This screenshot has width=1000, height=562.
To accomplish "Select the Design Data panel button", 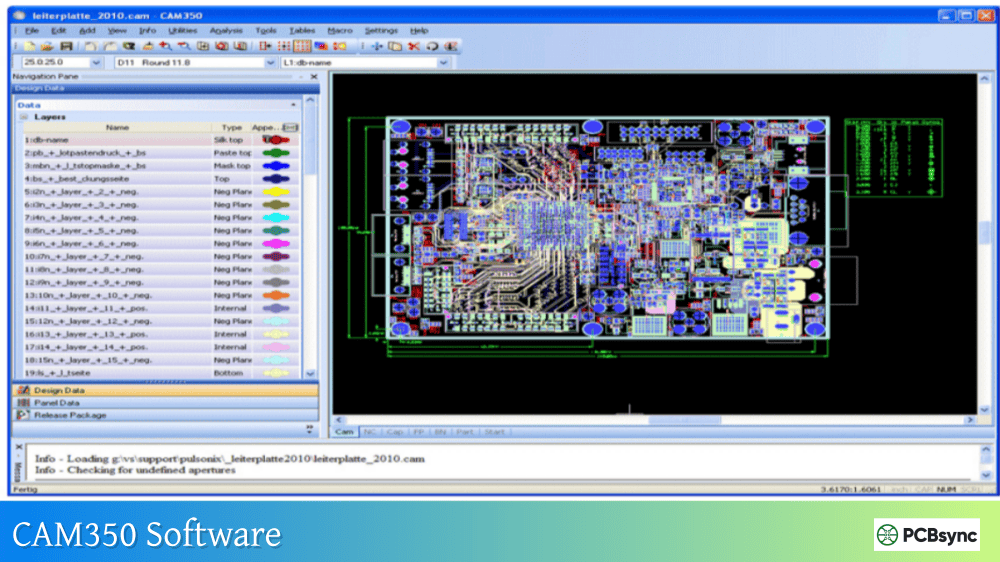I will pyautogui.click(x=60, y=390).
